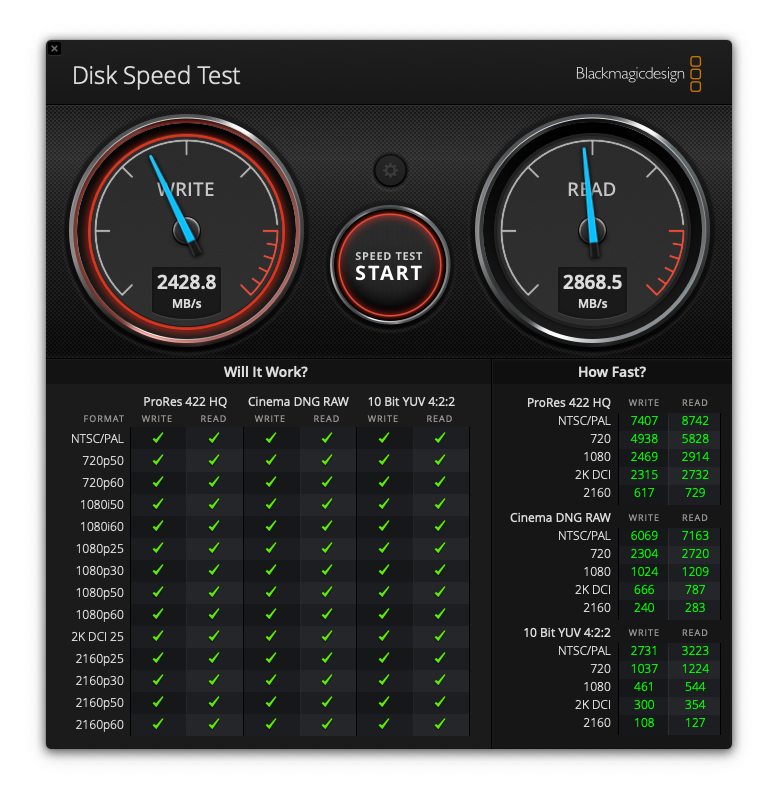Viewport: 778px width, 802px height.
Task: Click the Disk Speed Test title
Action: pyautogui.click(x=156, y=76)
